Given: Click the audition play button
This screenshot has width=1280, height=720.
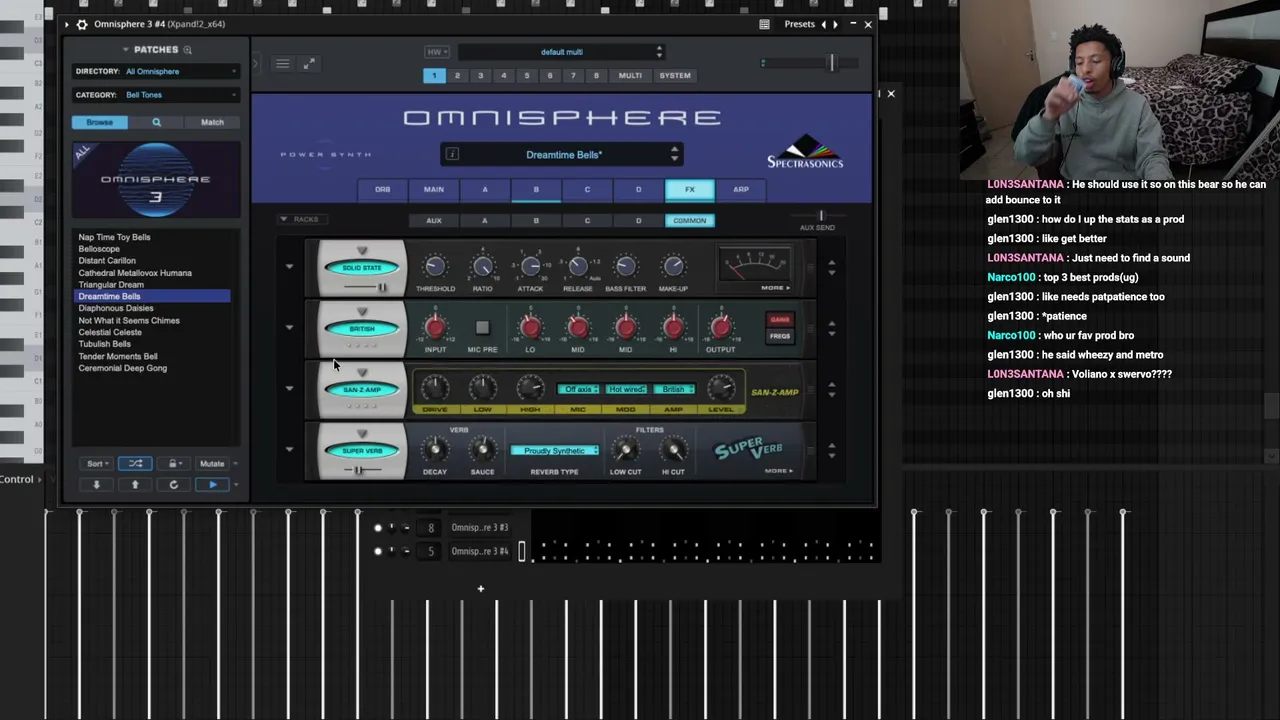Looking at the screenshot, I should pos(212,485).
